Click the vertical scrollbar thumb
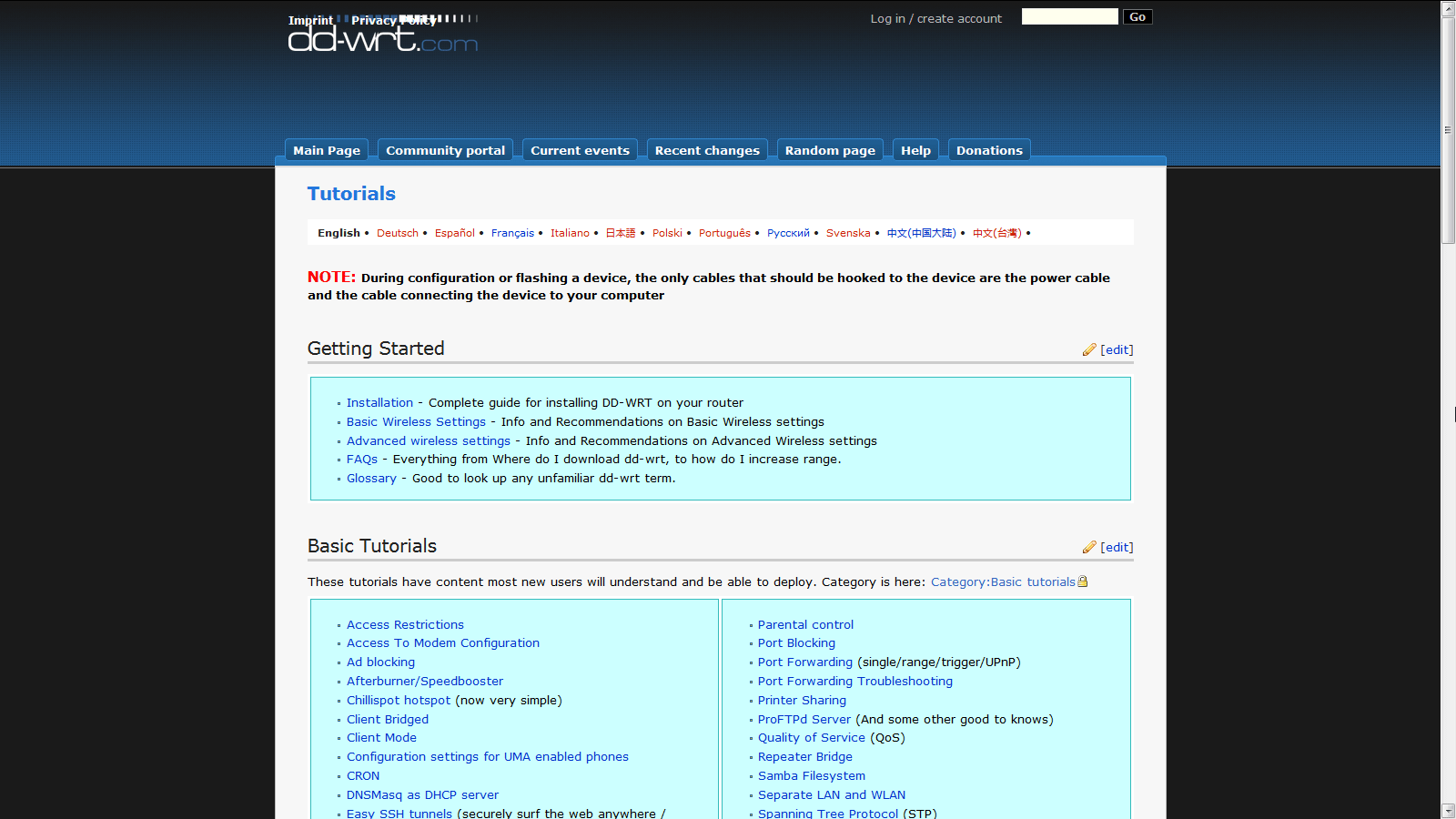This screenshot has width=1456, height=819. [1448, 130]
